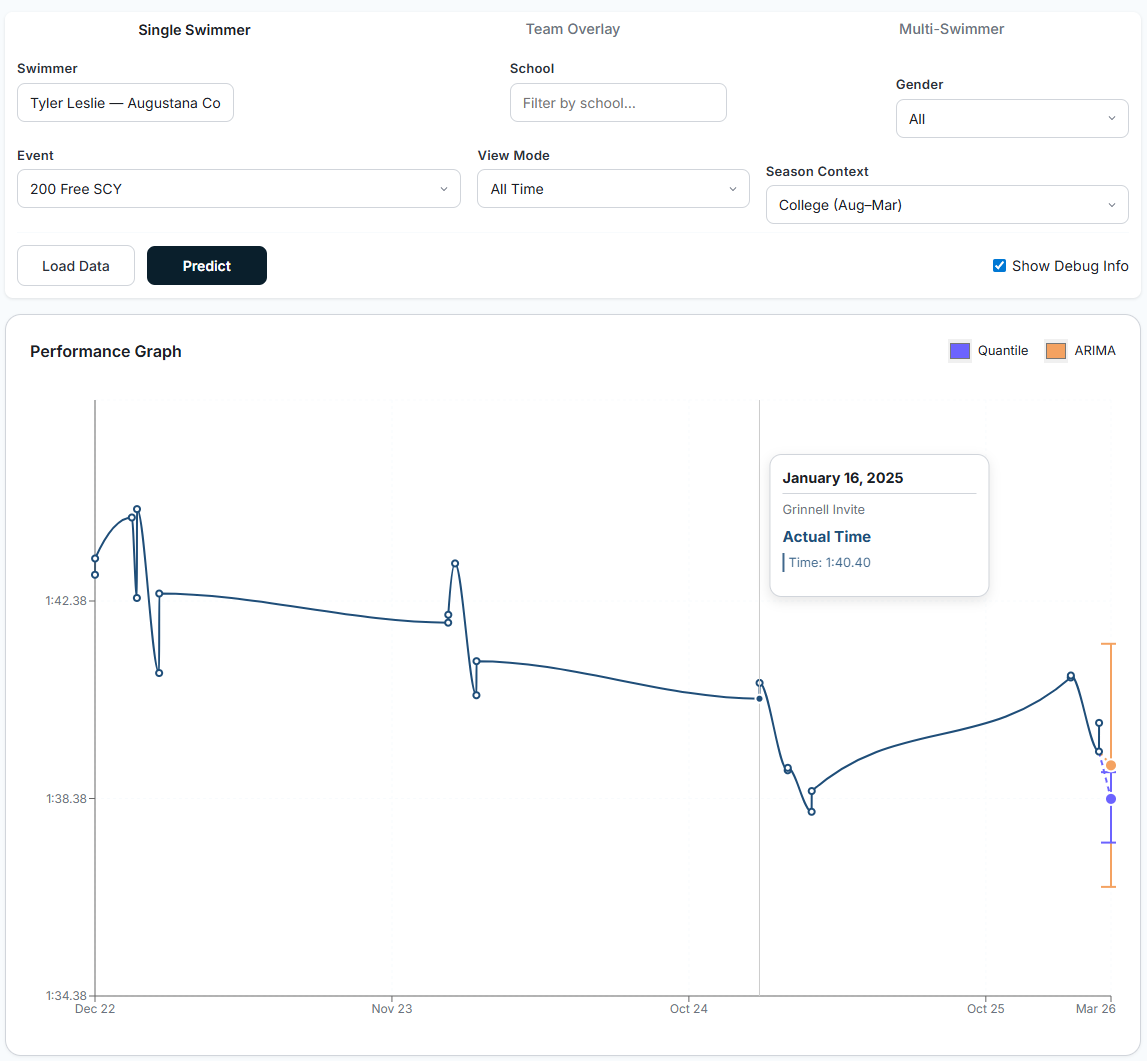Image resolution: width=1147 pixels, height=1061 pixels.
Task: Open the Multi-Swimmer tab
Action: (x=951, y=29)
